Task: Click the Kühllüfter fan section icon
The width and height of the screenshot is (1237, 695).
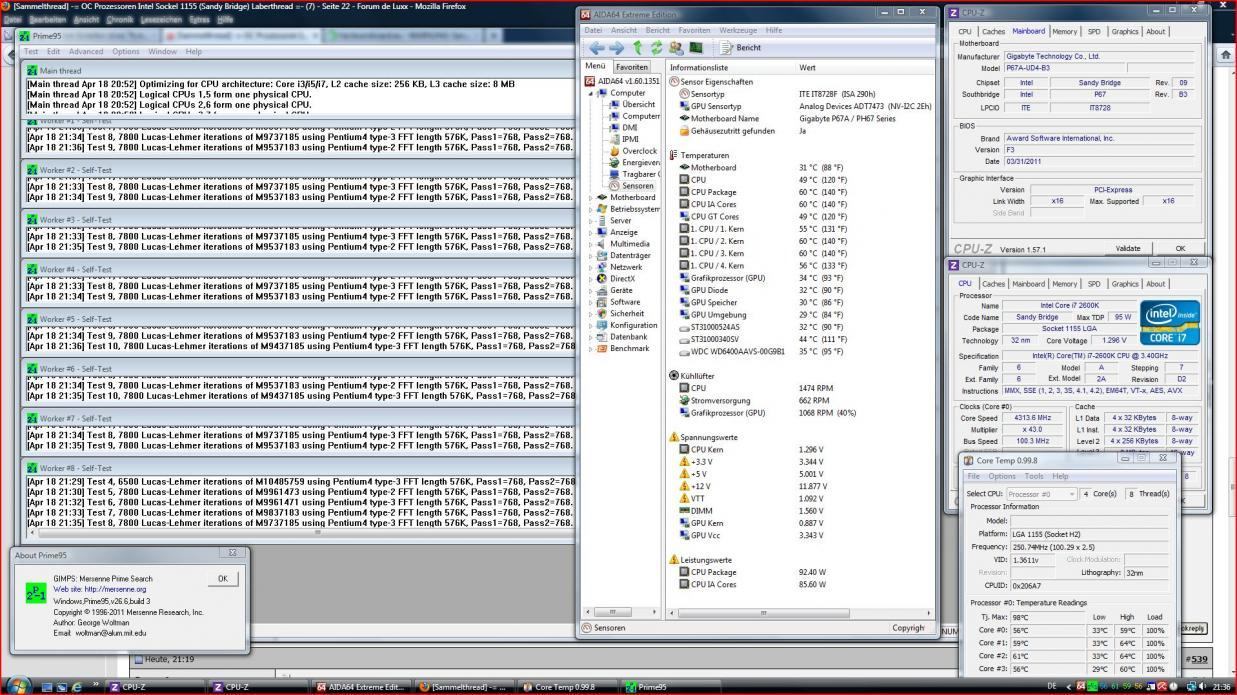Action: click(674, 376)
